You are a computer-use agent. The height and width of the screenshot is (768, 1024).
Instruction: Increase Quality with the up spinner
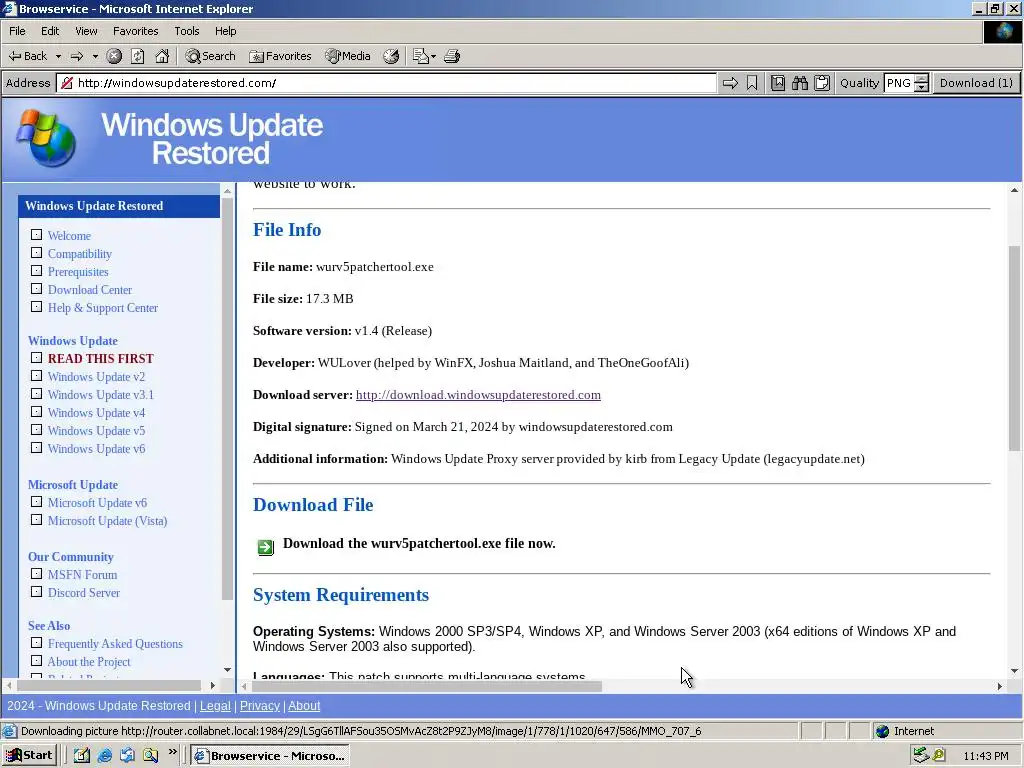click(921, 78)
